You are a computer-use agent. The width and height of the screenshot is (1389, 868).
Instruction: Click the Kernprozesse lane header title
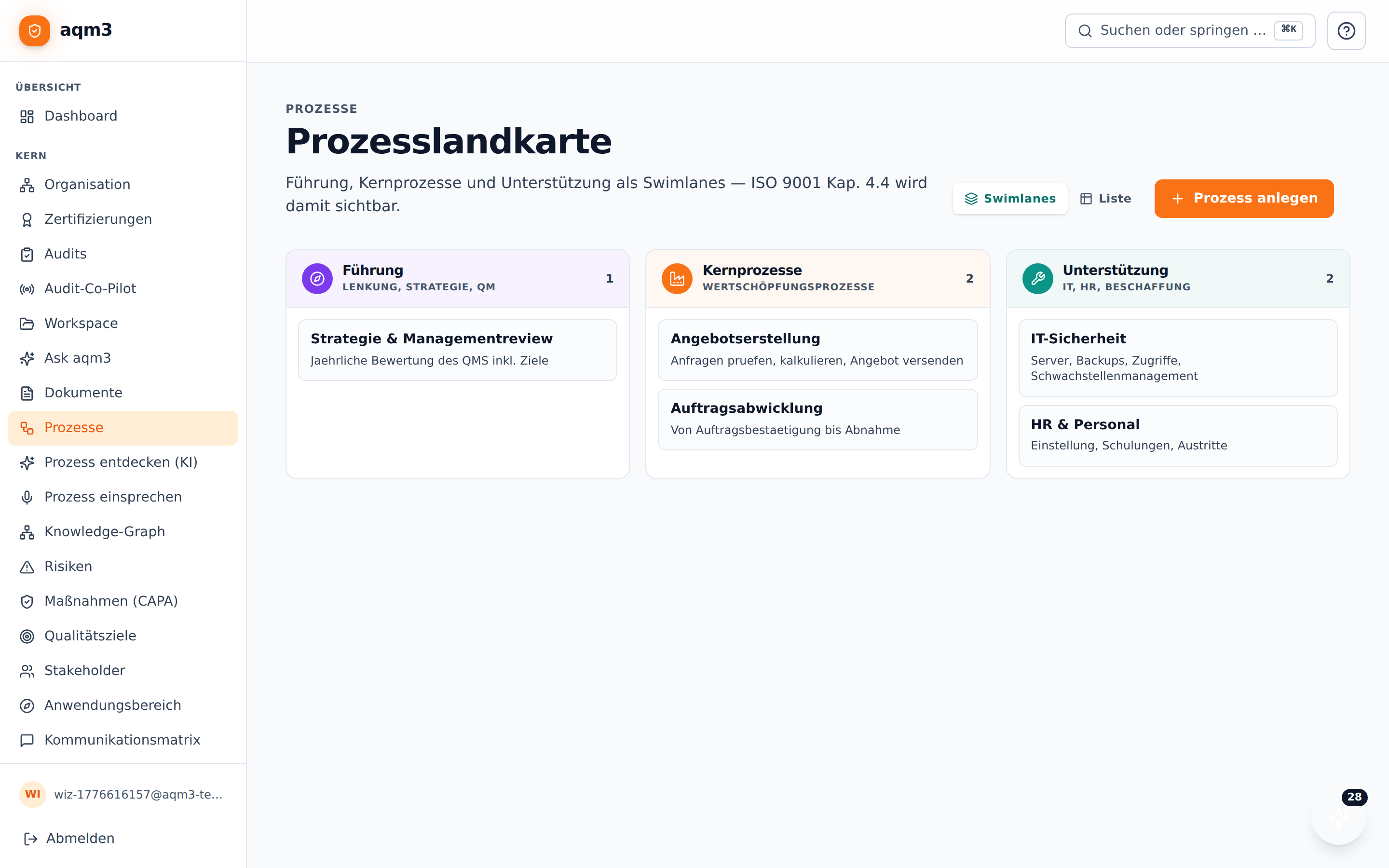(752, 271)
